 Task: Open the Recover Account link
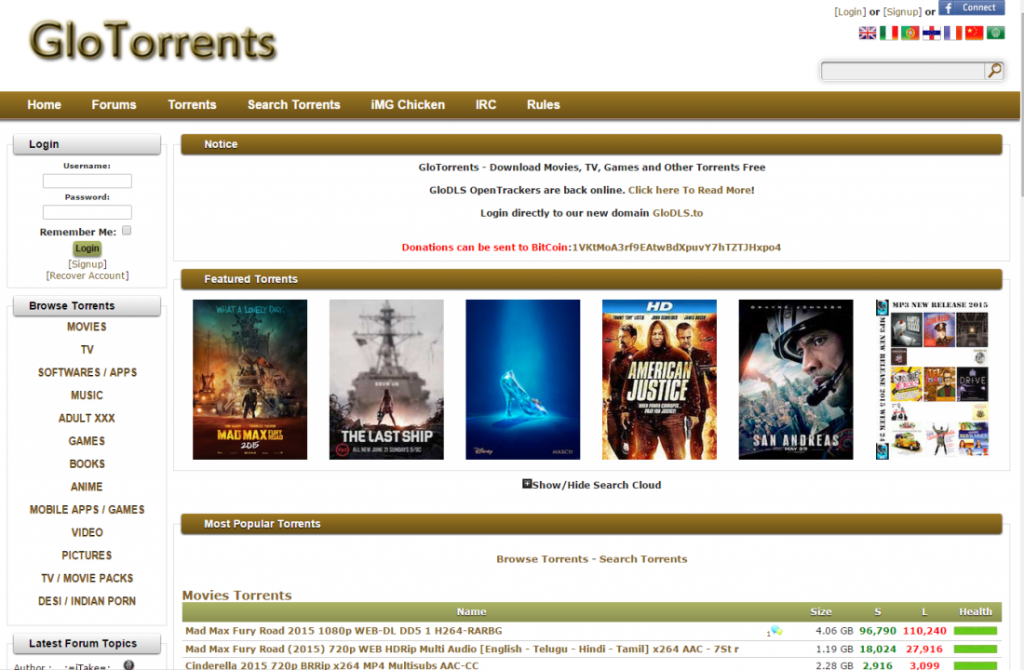pyautogui.click(x=87, y=276)
